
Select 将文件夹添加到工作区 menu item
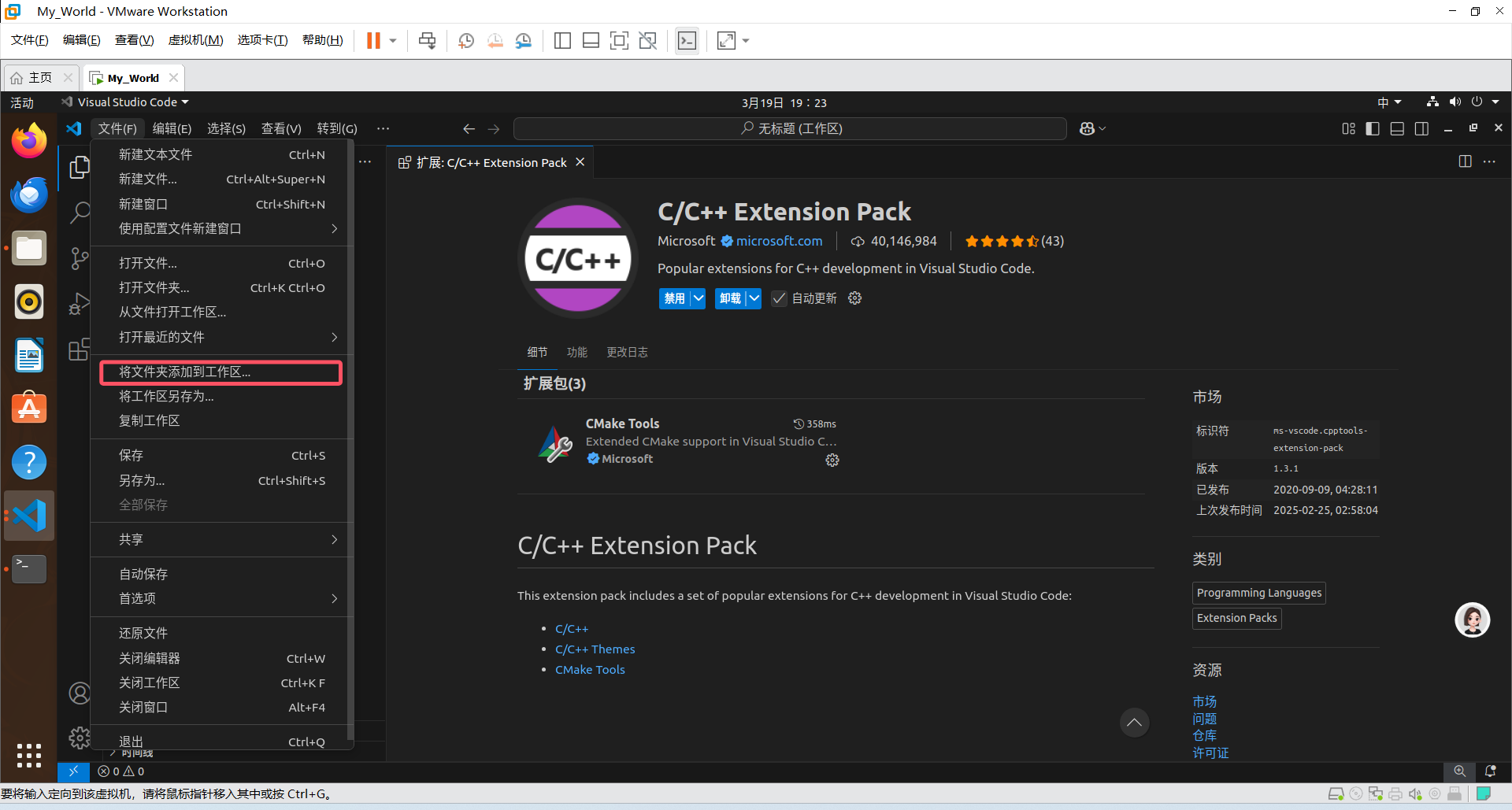221,372
